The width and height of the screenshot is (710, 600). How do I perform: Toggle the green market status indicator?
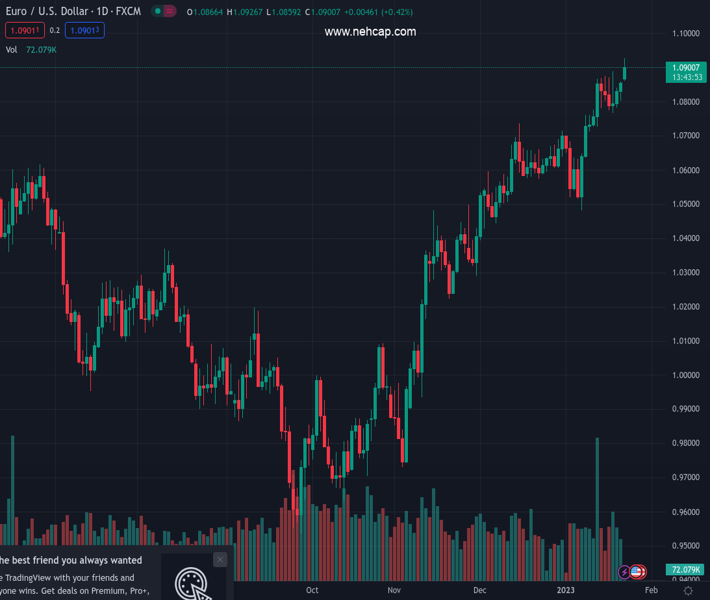(x=158, y=11)
